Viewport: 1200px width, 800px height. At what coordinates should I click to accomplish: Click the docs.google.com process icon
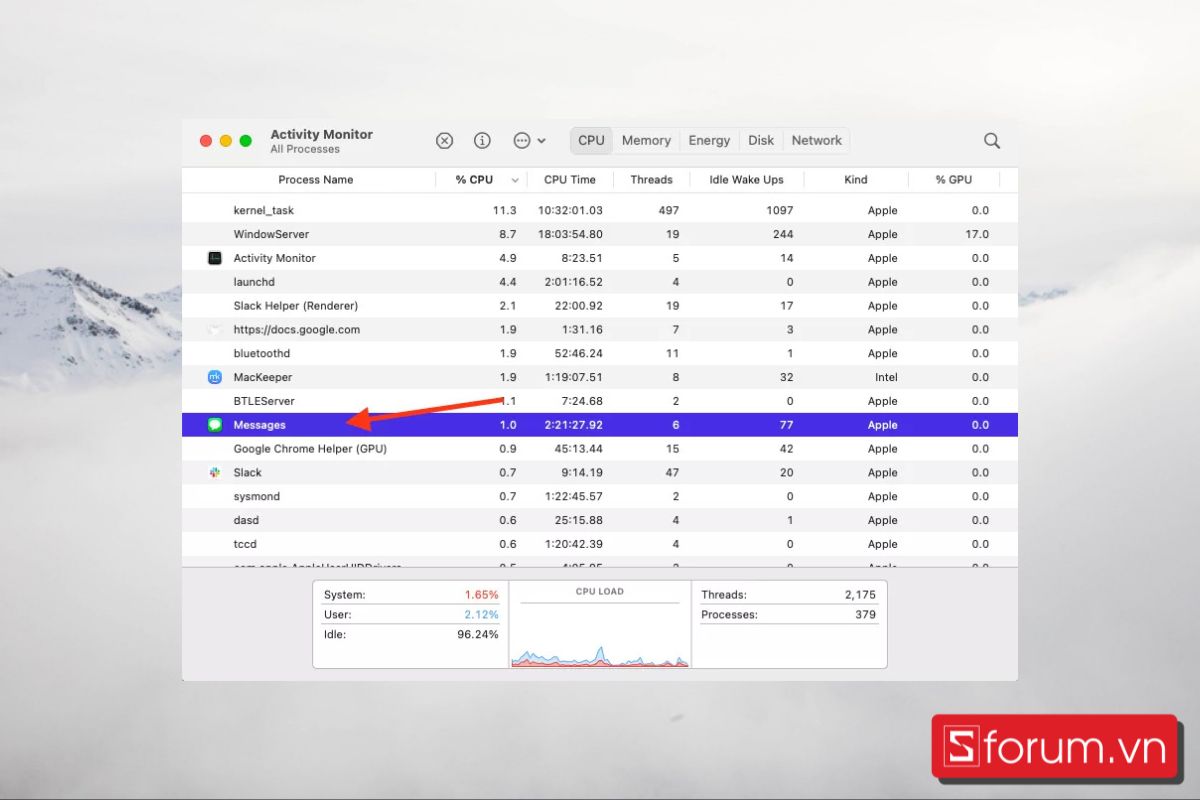tap(214, 329)
